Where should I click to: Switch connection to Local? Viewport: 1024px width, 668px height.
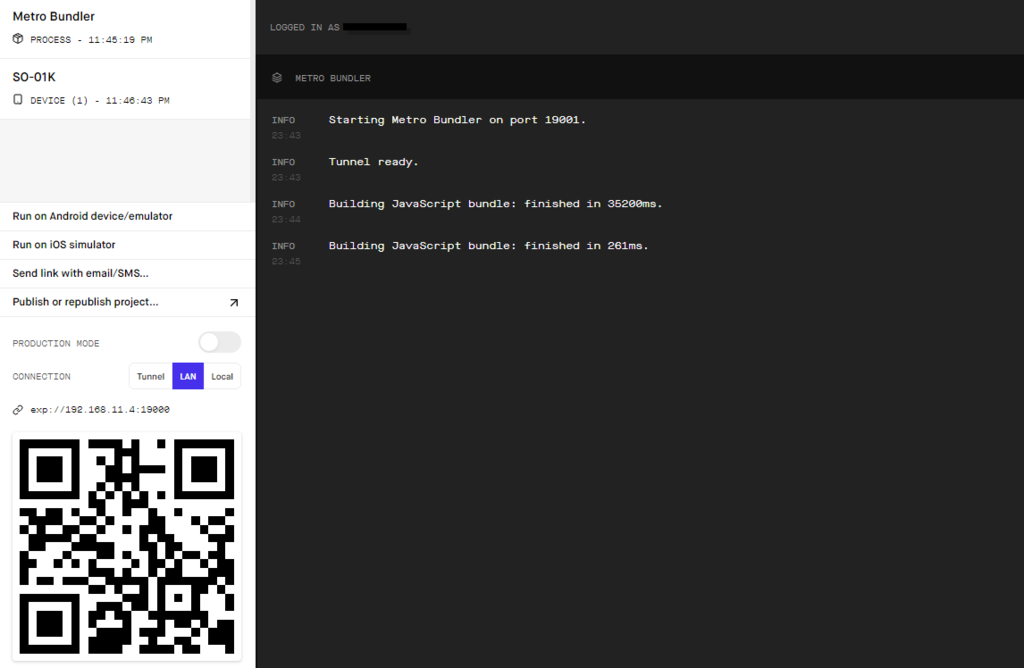pyautogui.click(x=222, y=376)
